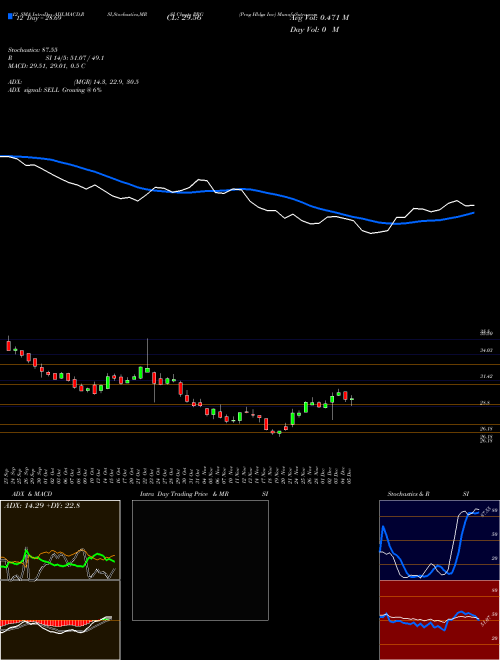Open the red RSI chart panel

(x=439, y=620)
